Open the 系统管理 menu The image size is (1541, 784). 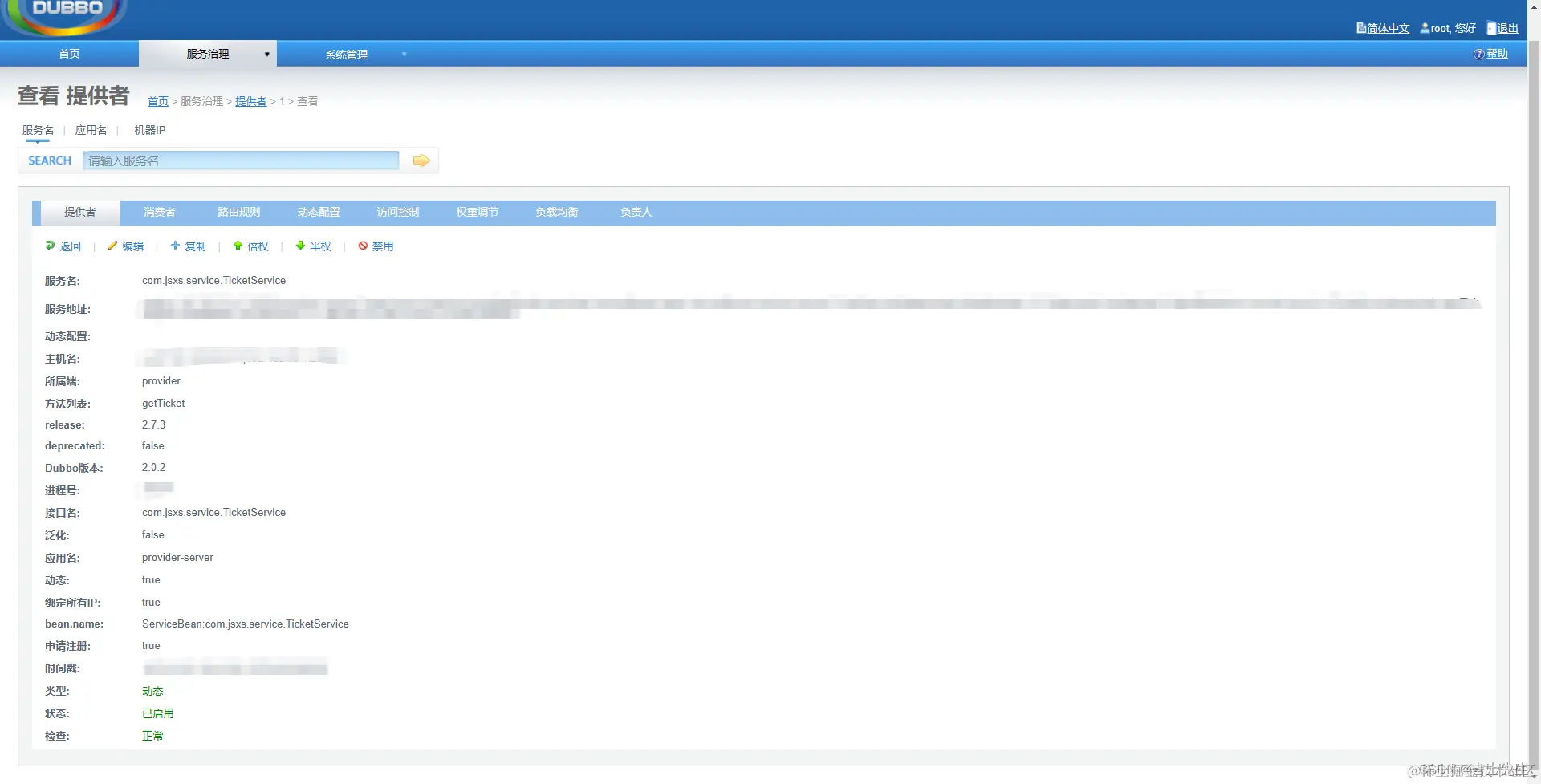(x=347, y=55)
